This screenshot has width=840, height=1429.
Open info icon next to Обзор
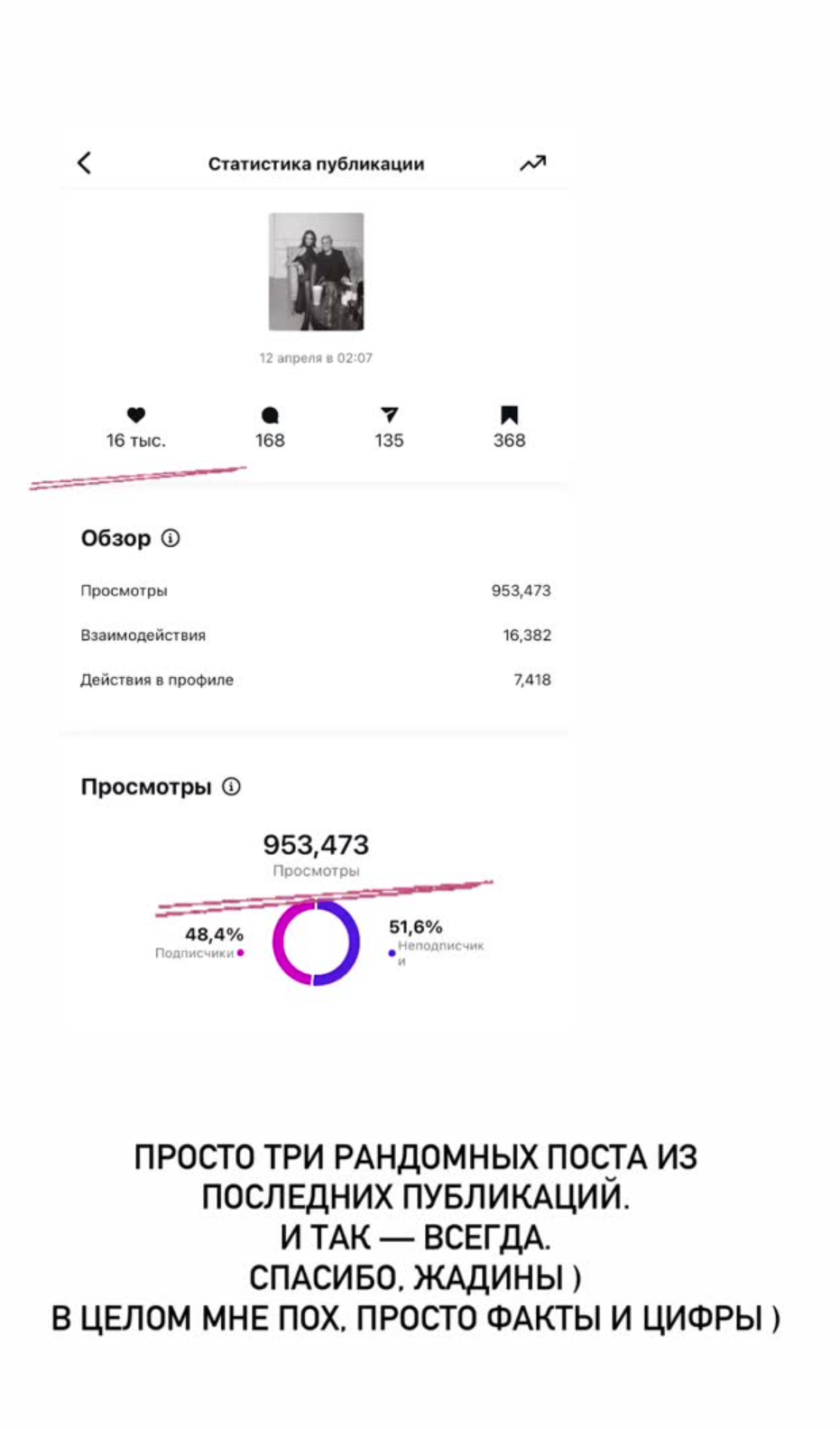(x=171, y=538)
